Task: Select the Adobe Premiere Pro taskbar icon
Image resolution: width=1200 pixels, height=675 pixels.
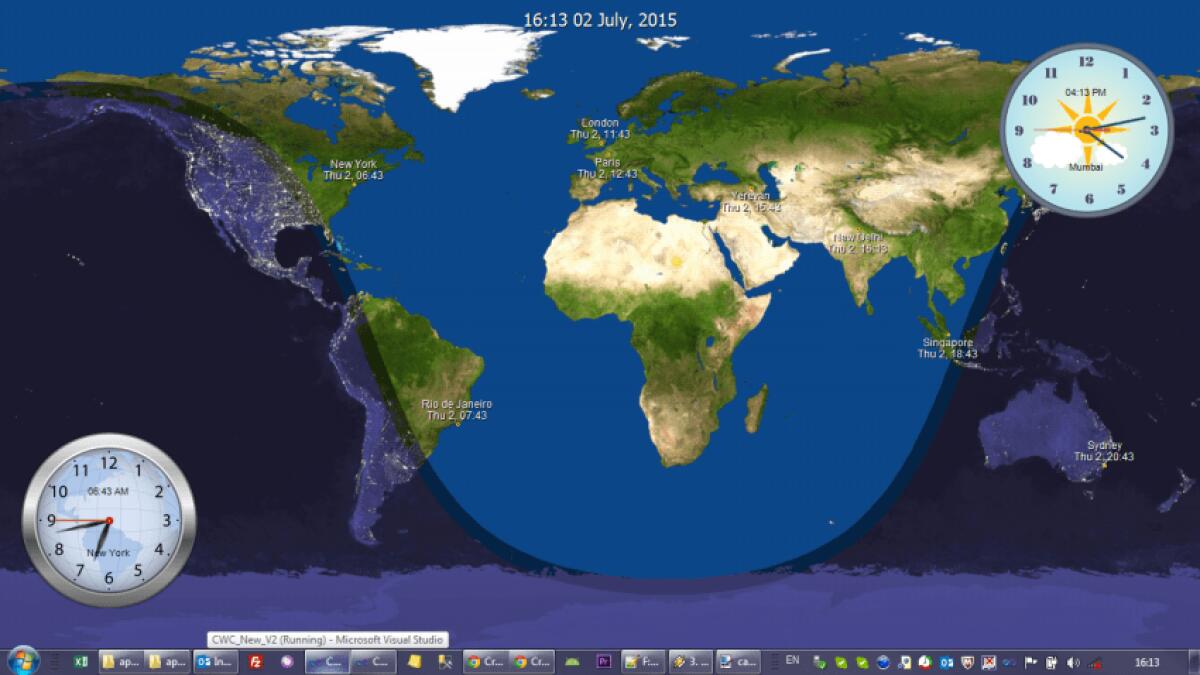Action: [605, 660]
